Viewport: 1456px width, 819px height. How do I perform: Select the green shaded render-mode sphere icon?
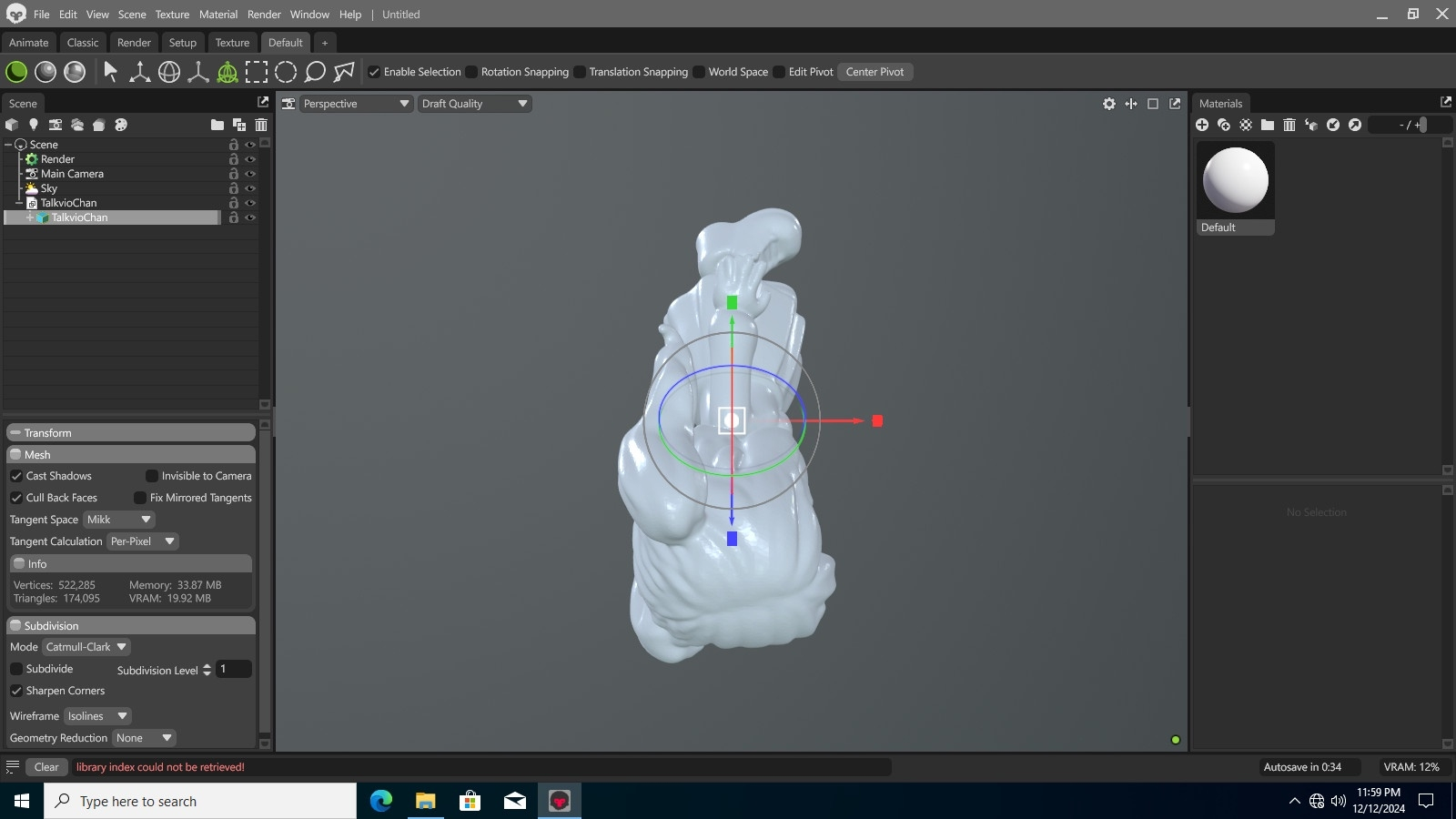coord(16,72)
